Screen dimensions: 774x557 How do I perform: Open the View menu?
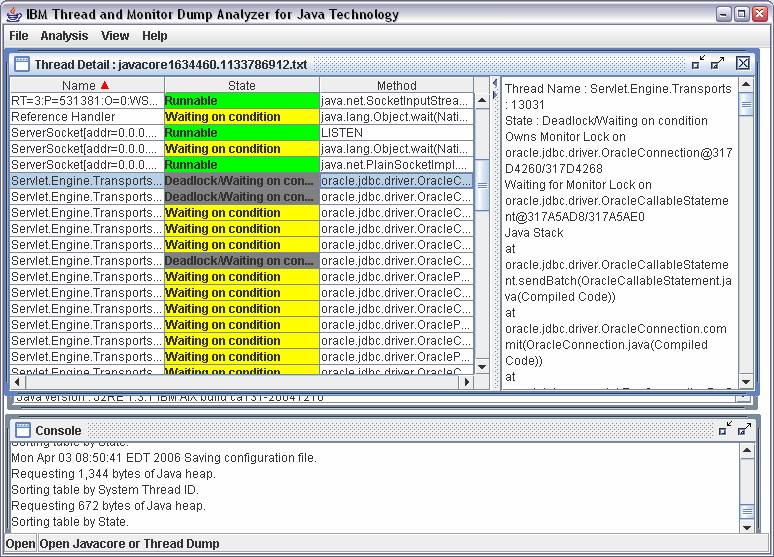115,36
